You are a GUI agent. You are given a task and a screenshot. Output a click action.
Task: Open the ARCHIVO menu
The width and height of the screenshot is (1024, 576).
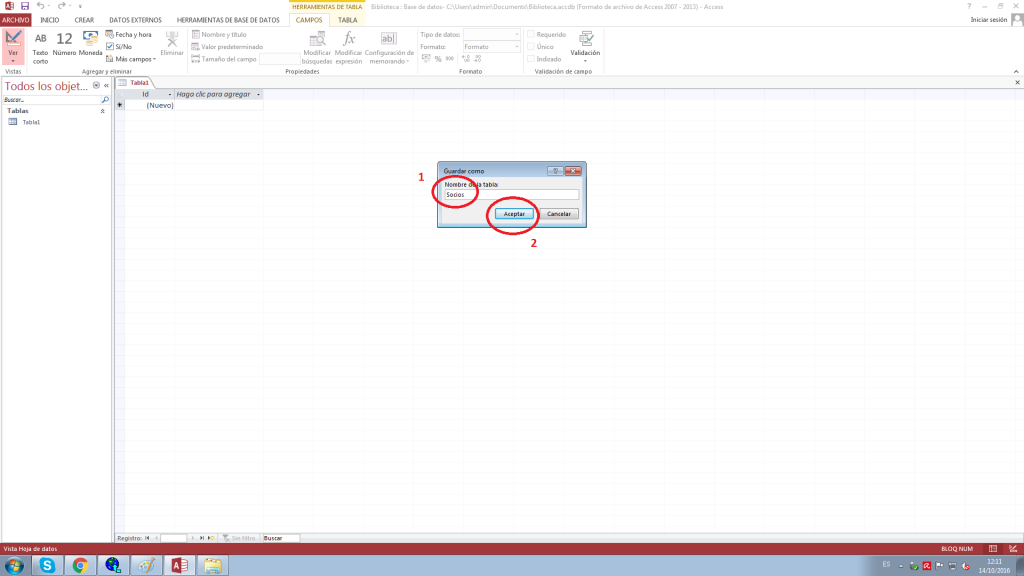[x=16, y=20]
